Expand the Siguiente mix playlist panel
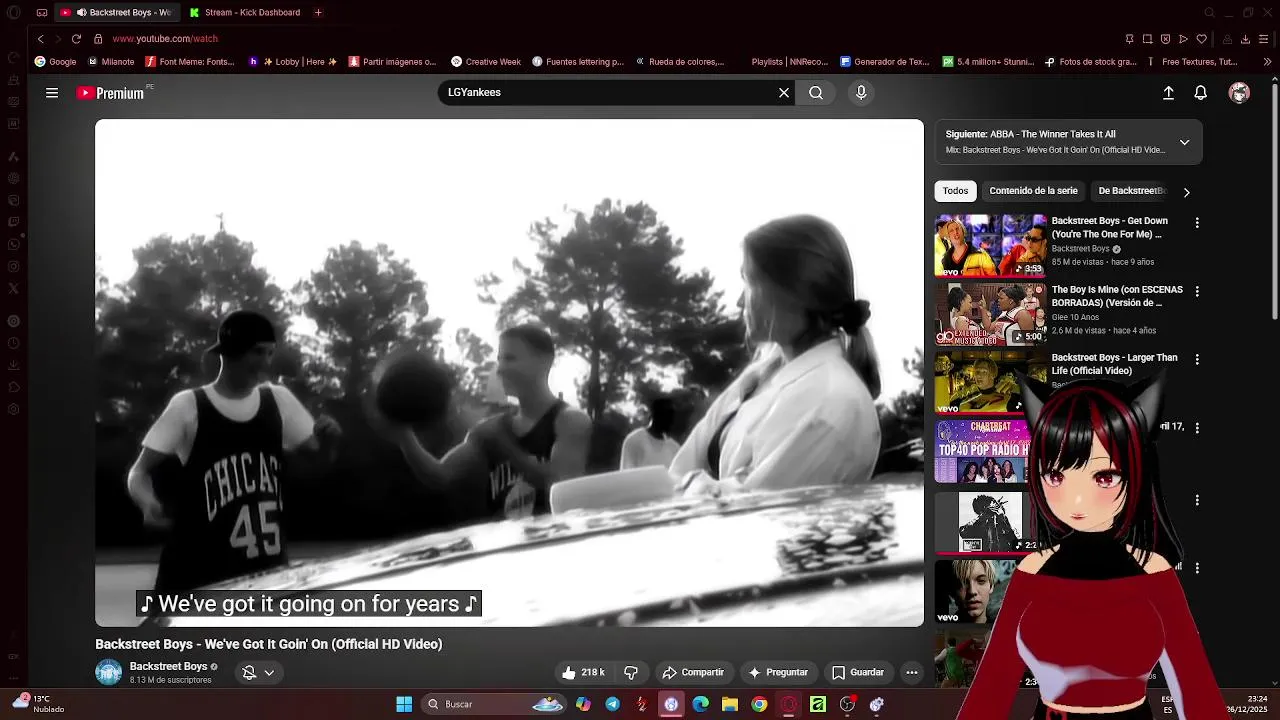 click(1184, 142)
